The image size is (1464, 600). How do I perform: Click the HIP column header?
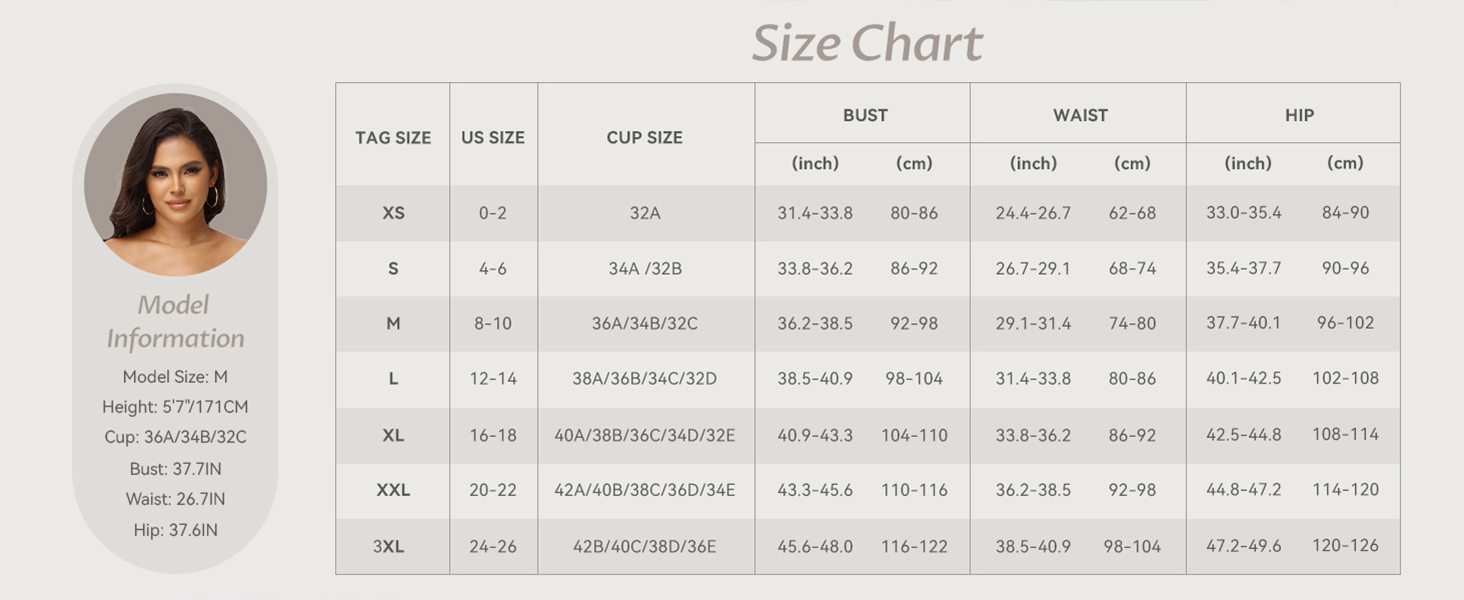point(1299,115)
